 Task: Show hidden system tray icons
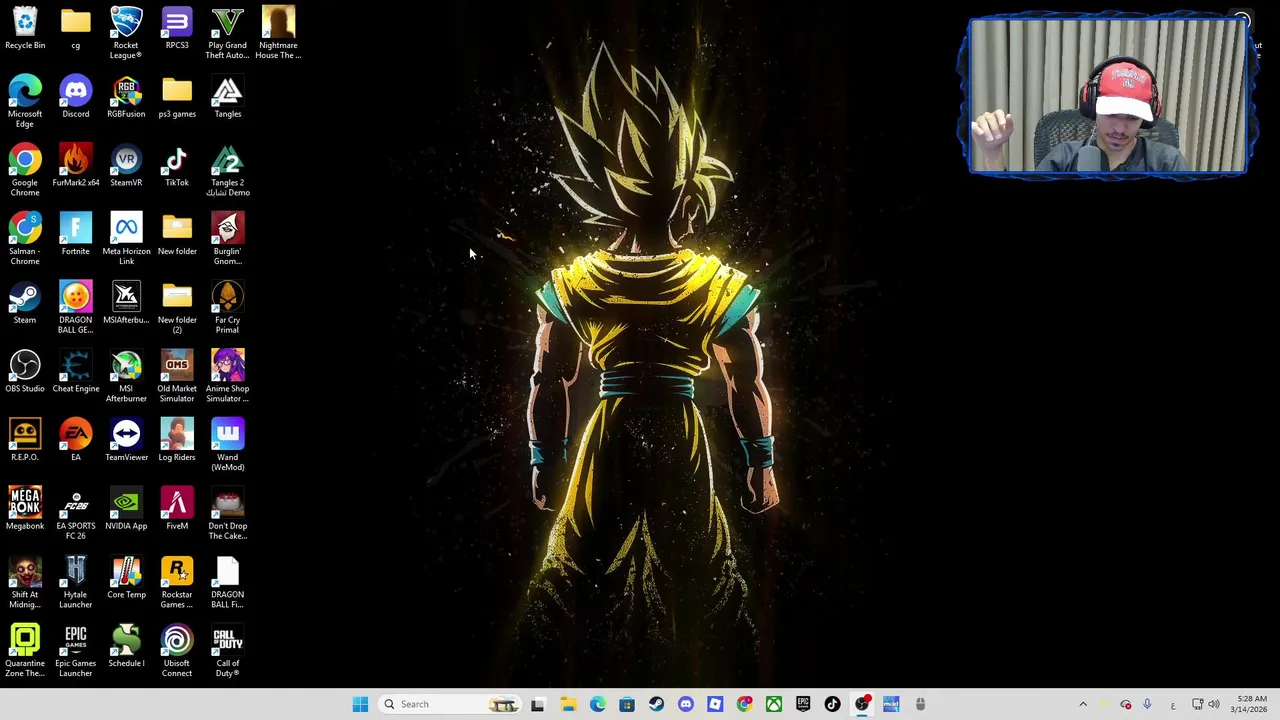(x=1083, y=704)
